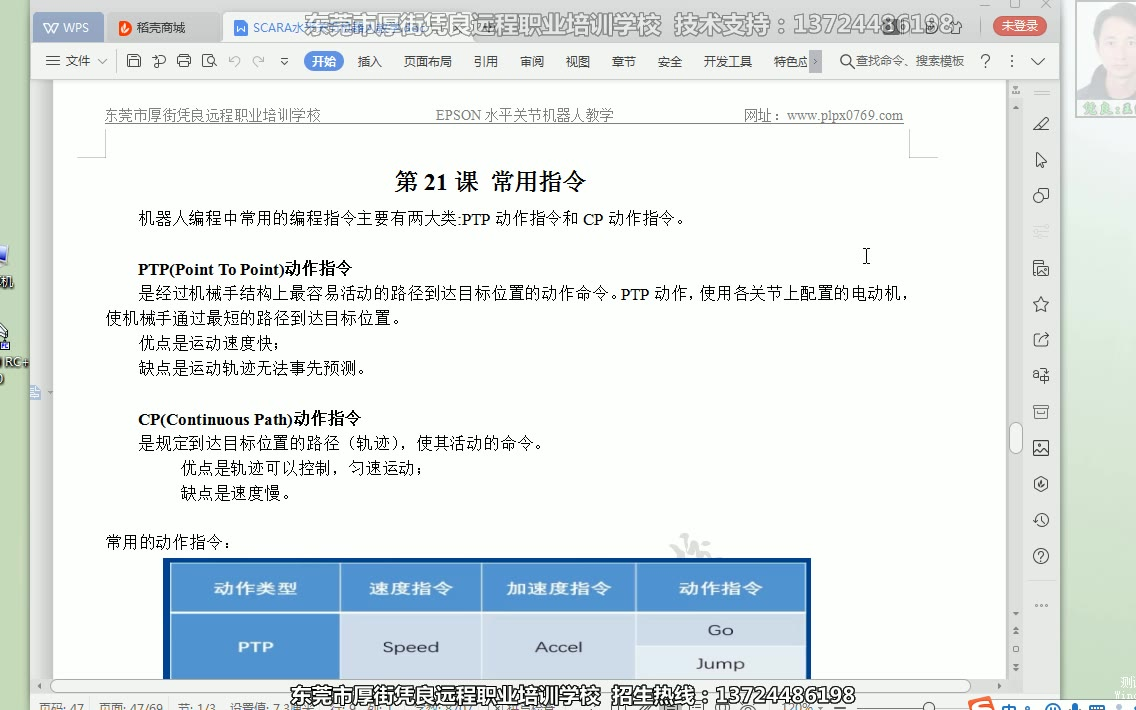Open the history clock icon in sidebar

tap(1041, 520)
